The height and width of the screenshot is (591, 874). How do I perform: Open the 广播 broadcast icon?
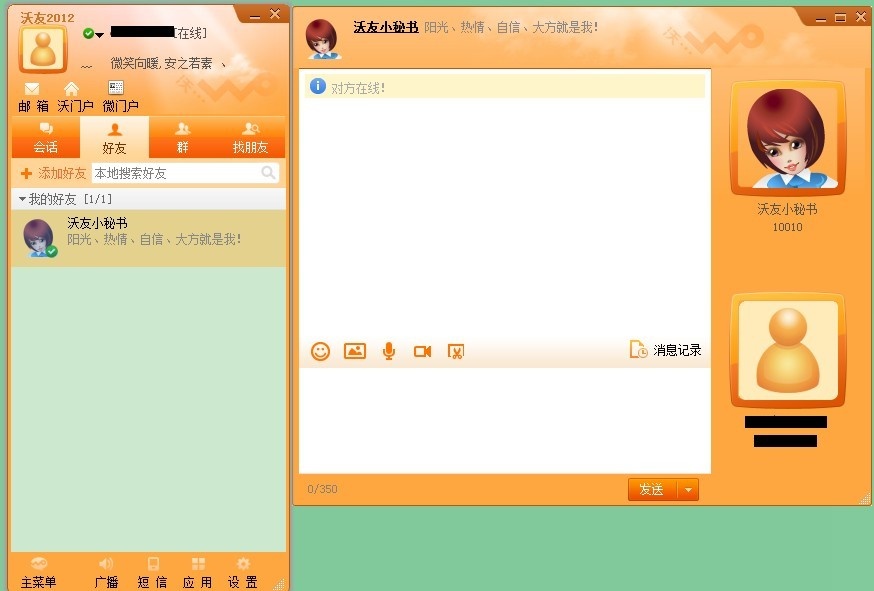coord(106,573)
